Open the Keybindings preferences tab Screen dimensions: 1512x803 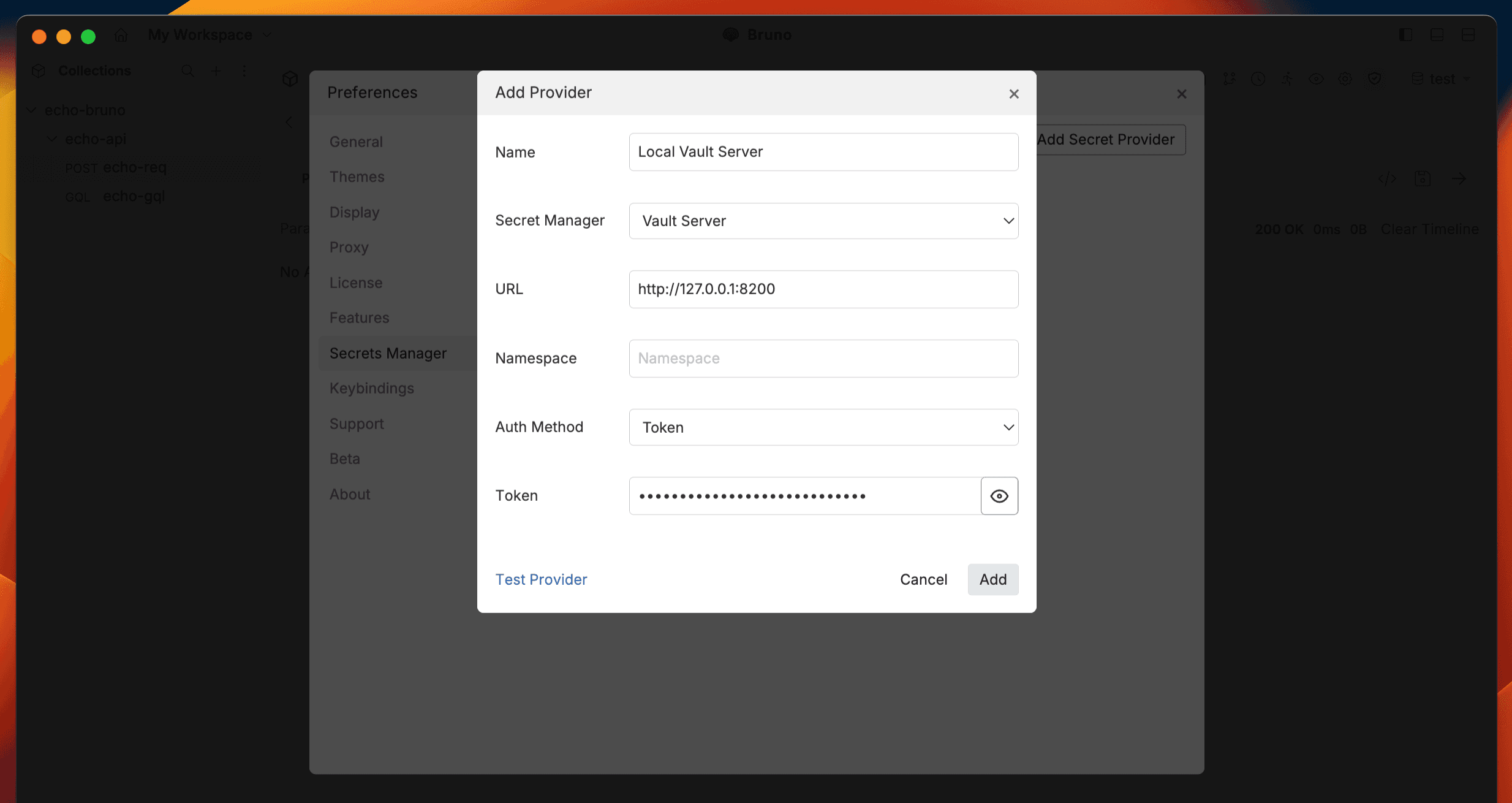pyautogui.click(x=371, y=388)
